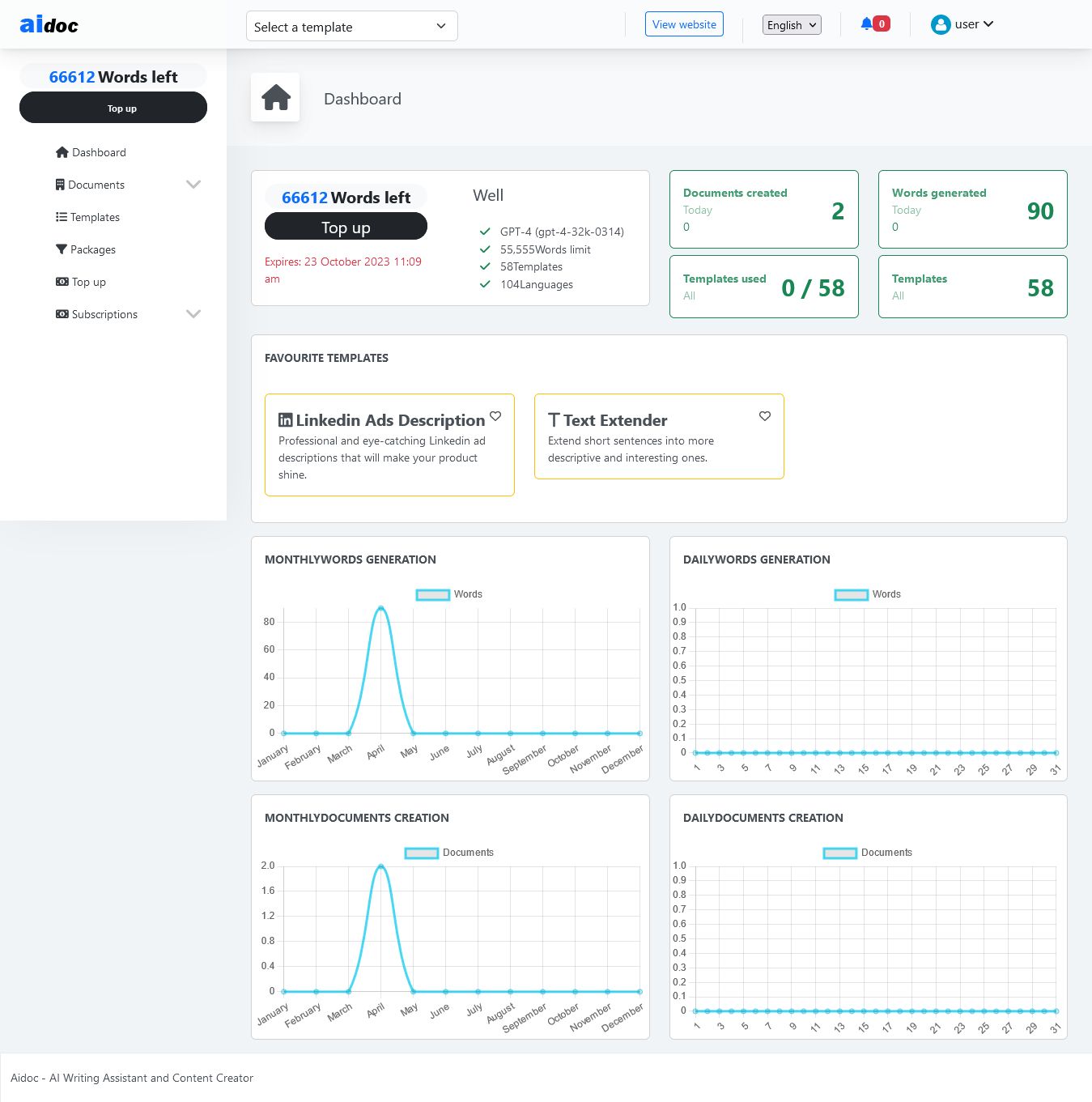Toggle the Text Extender heart icon
Viewport: 1092px width, 1102px height.
[765, 416]
